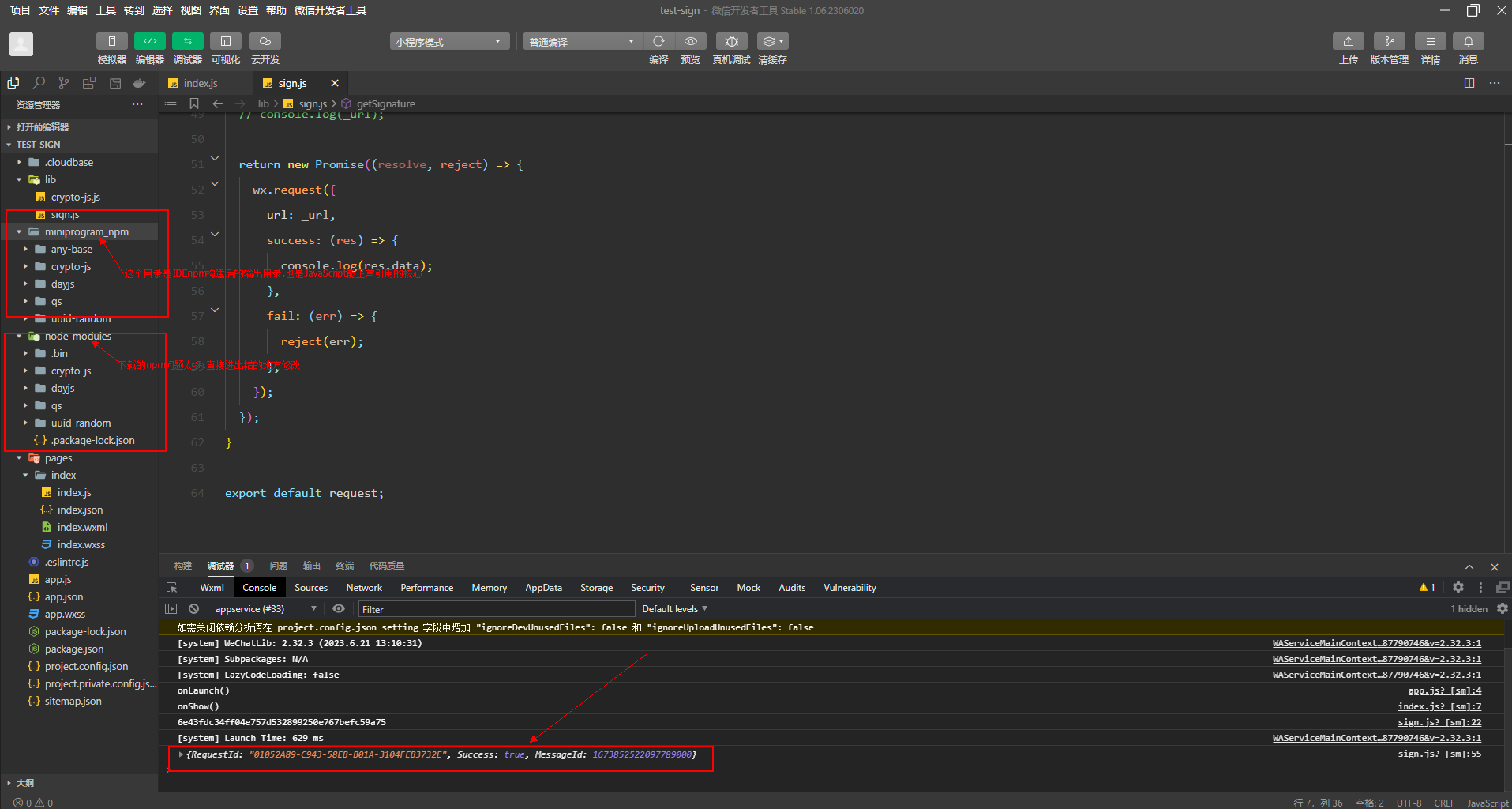Image resolution: width=1512 pixels, height=809 pixels.
Task: Open the 可视化 visual editor icon
Action: (226, 41)
